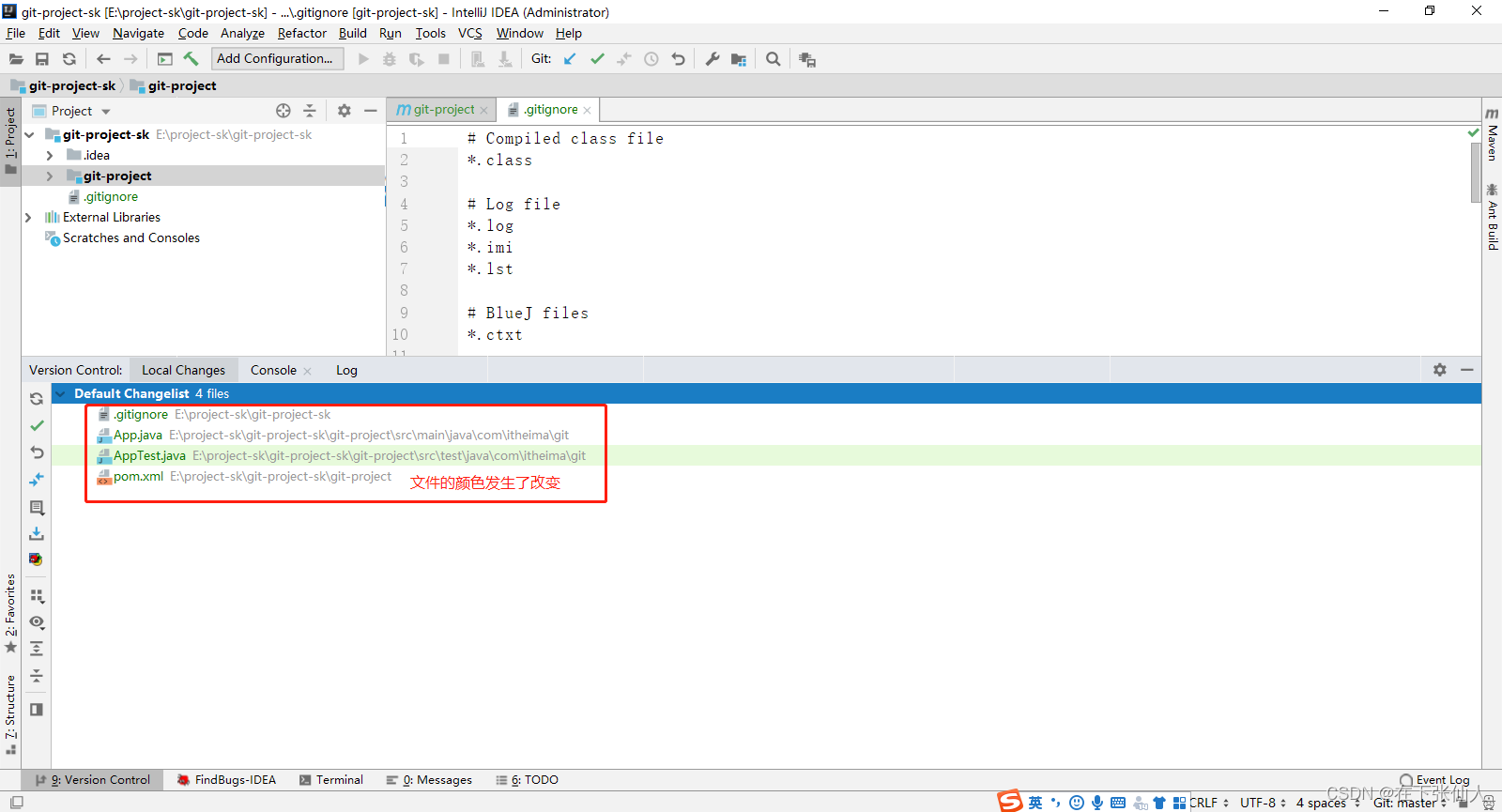Show diff with the blue arrows icon
1502x812 pixels.
pyautogui.click(x=37, y=480)
